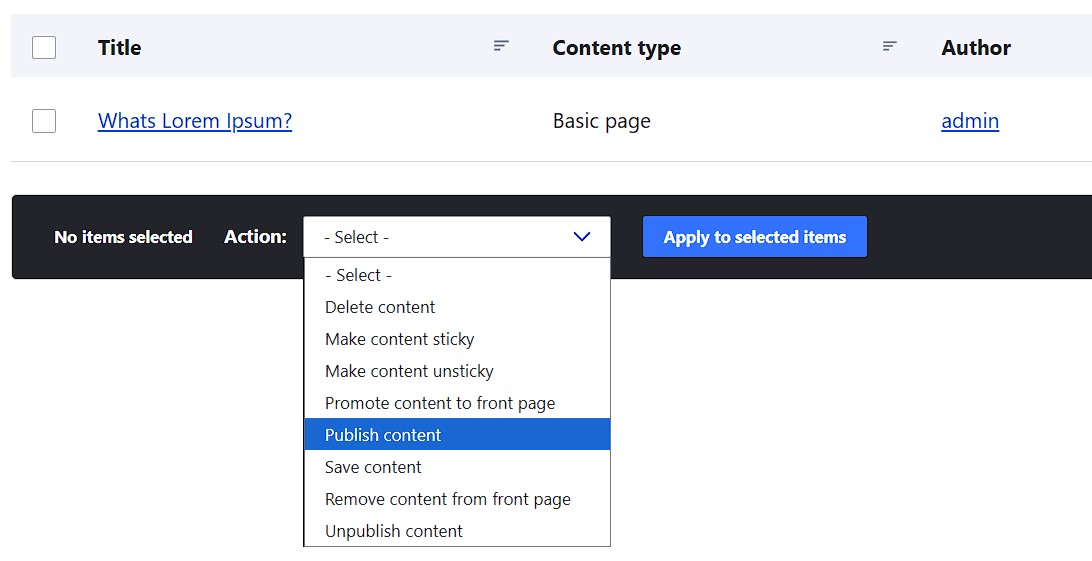Select 'Remove content from front page'
The height and width of the screenshot is (561, 1092).
[x=447, y=499]
